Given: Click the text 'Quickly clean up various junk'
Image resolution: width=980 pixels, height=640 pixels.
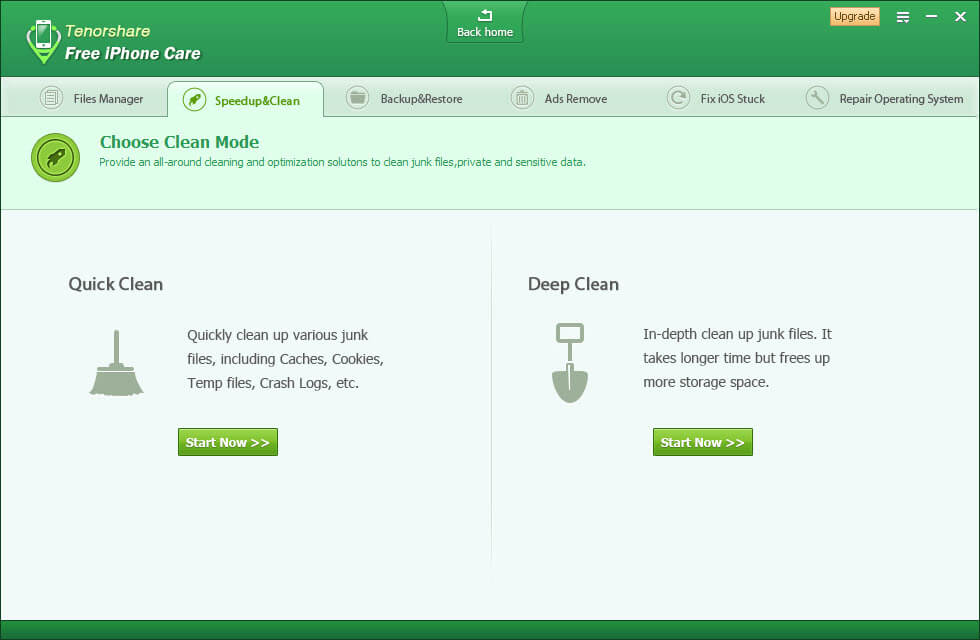Looking at the screenshot, I should pos(278,335).
